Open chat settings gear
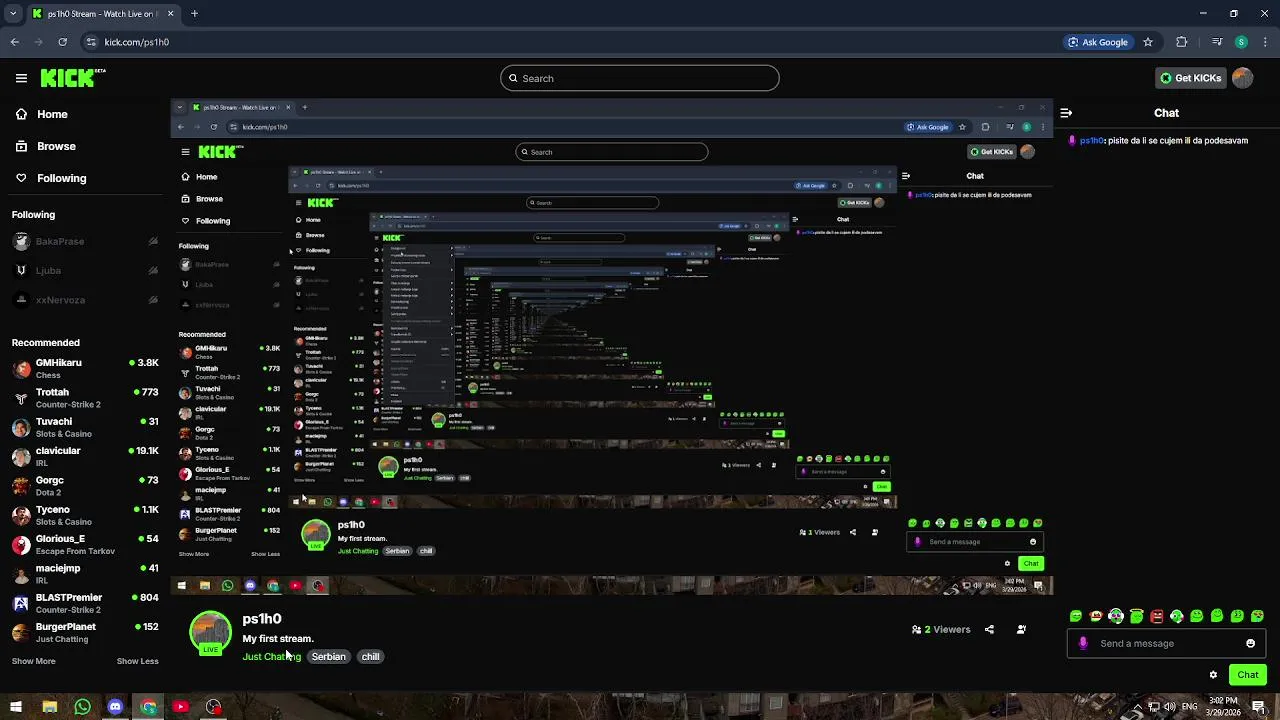This screenshot has width=1280, height=720. [x=1213, y=675]
